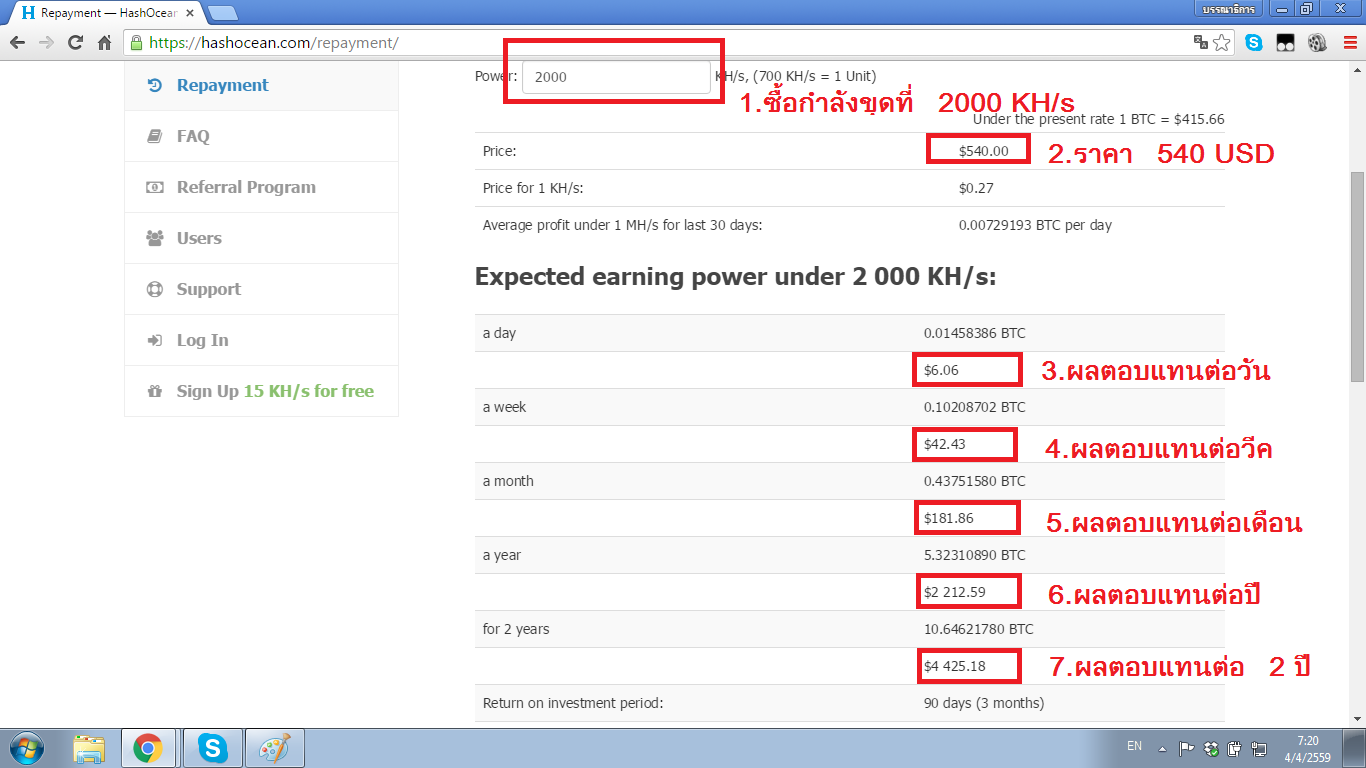This screenshot has height=768, width=1366.
Task: Open Support in the sidebar
Action: (x=261, y=289)
